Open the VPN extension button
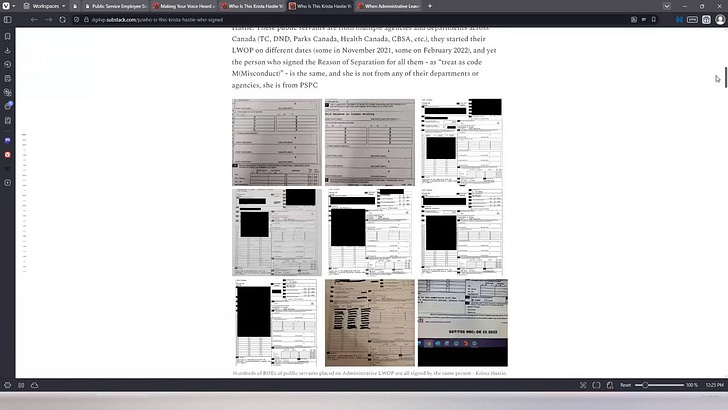 [x=692, y=20]
